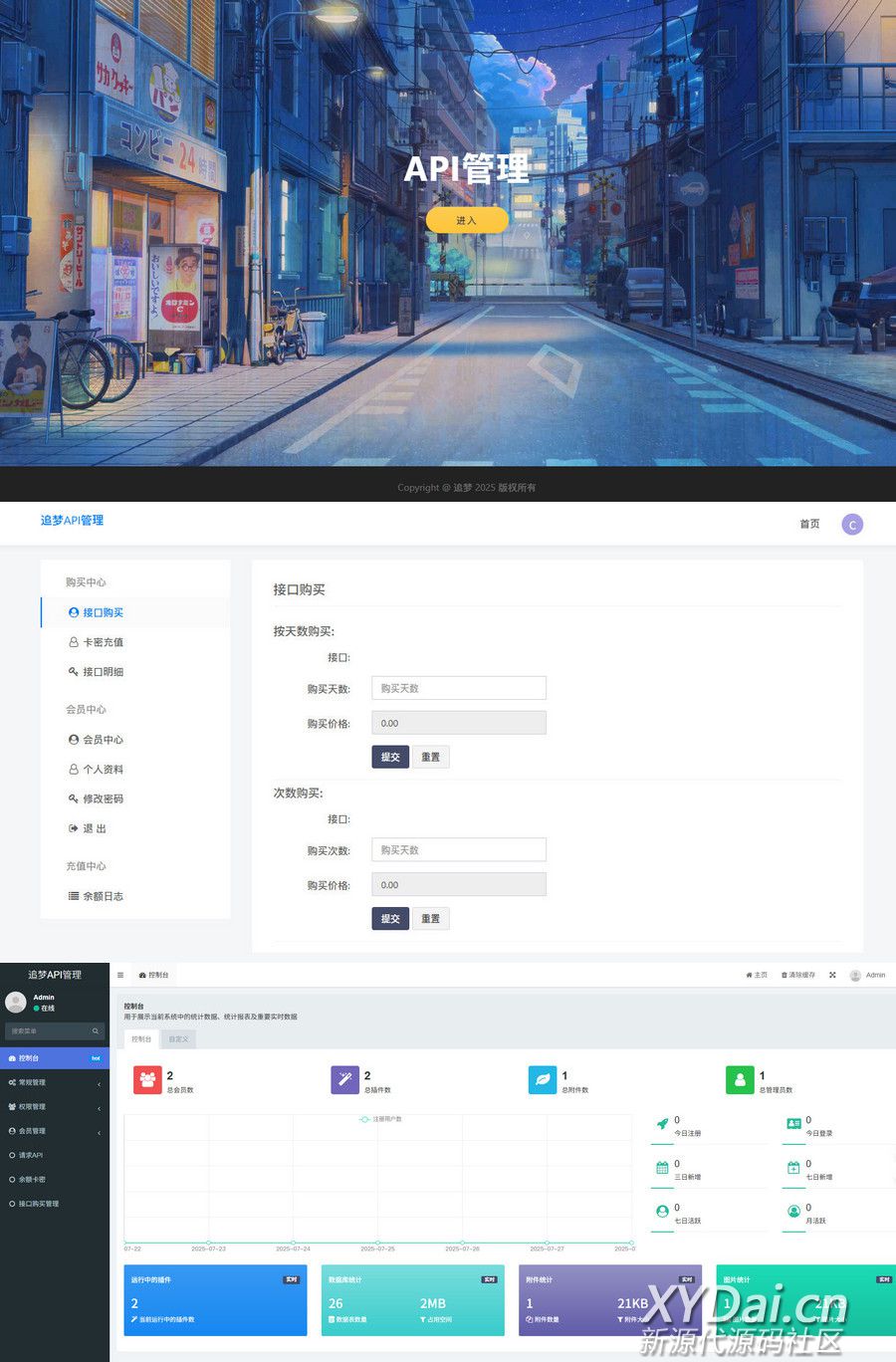
Task: Click the search icon in admin menu search
Action: tap(96, 1031)
